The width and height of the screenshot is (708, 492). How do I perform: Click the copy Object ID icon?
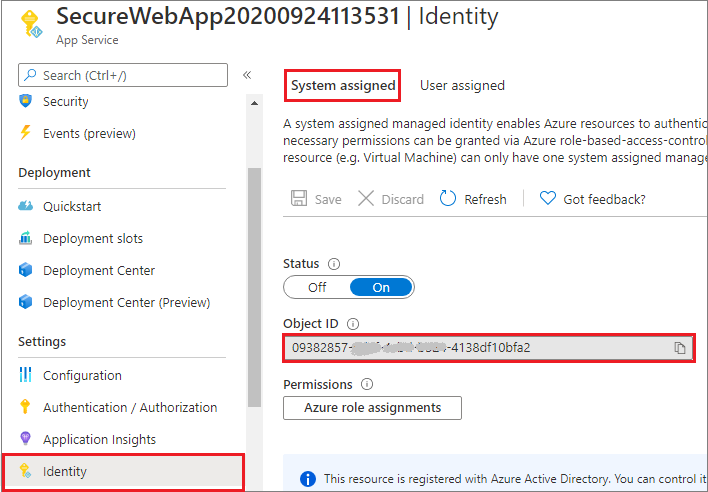click(680, 348)
